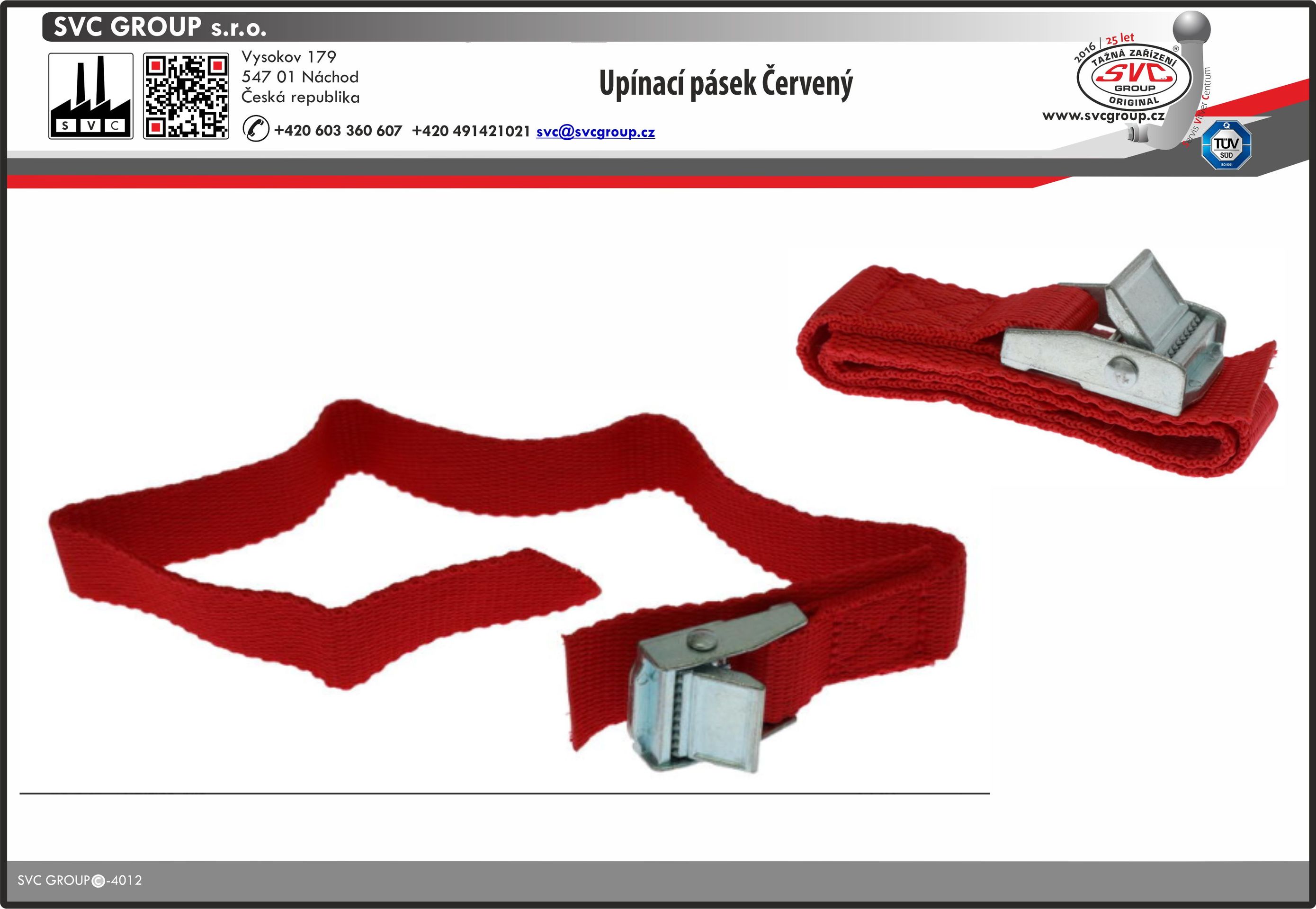Click the telephone handset icon
1316x909 pixels.
[256, 128]
